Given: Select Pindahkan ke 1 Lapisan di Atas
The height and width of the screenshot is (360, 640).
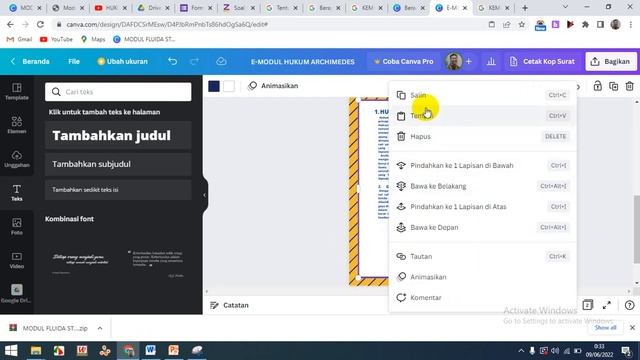Looking at the screenshot, I should point(483,207).
